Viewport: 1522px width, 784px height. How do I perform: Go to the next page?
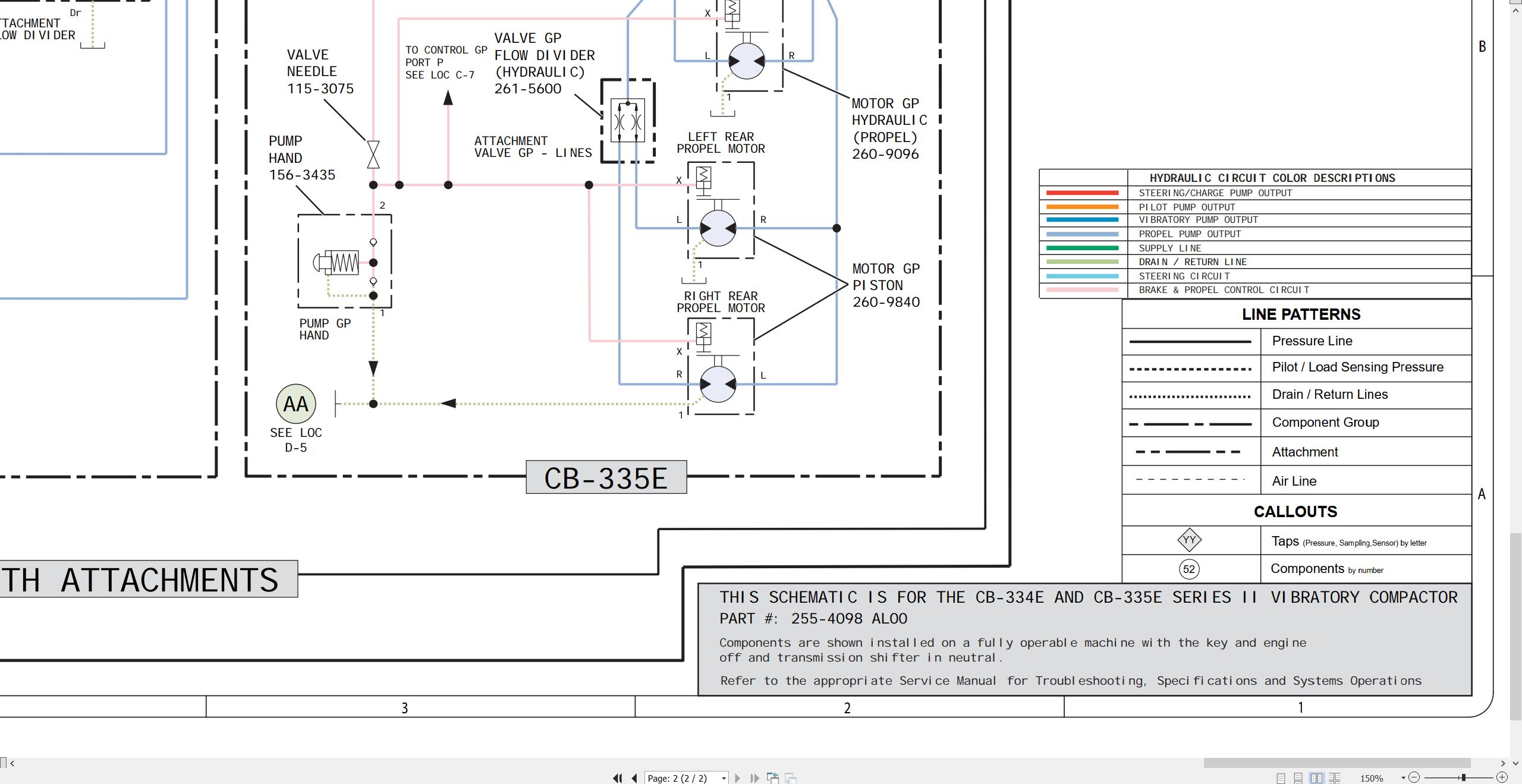(x=738, y=777)
